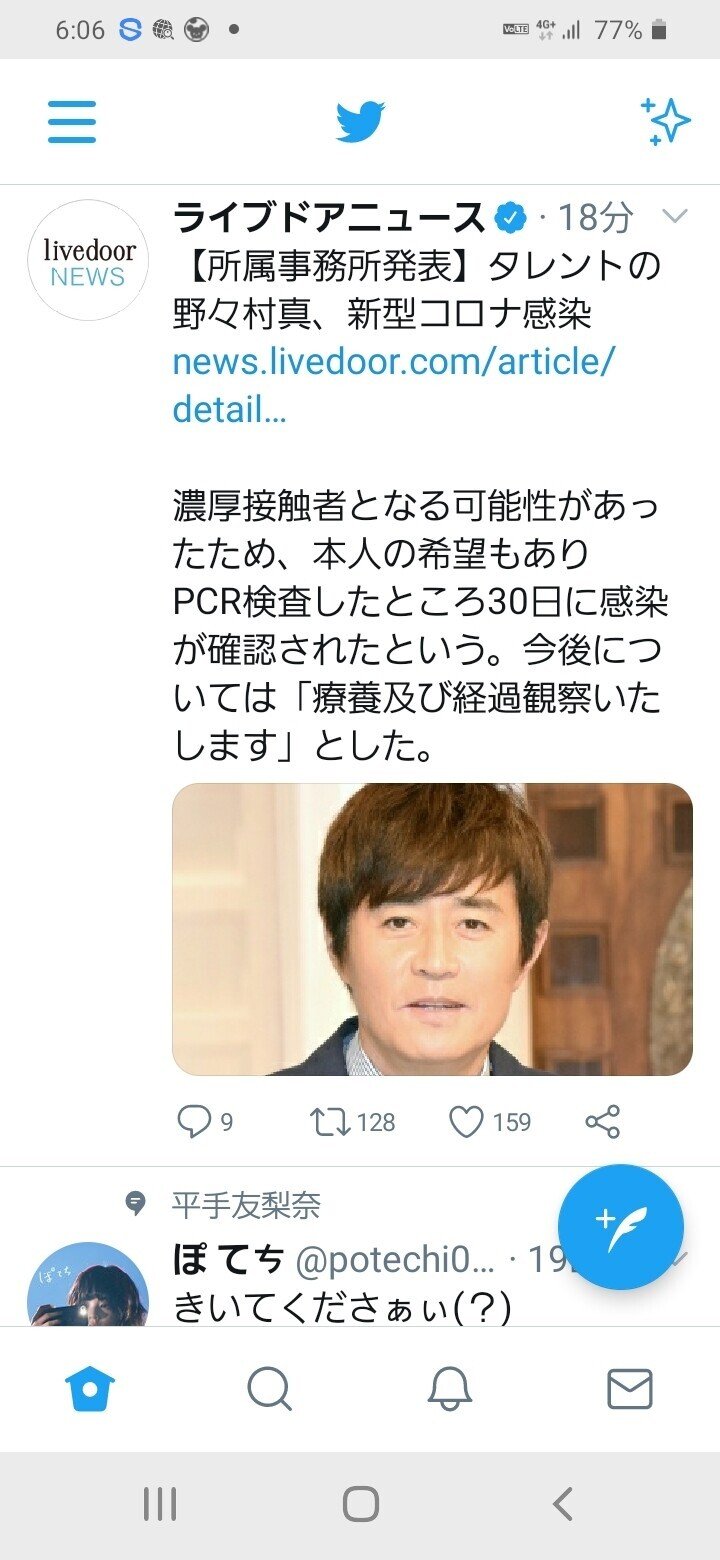Like the livedoor news tweet
The height and width of the screenshot is (1560, 720).
(x=489, y=1122)
